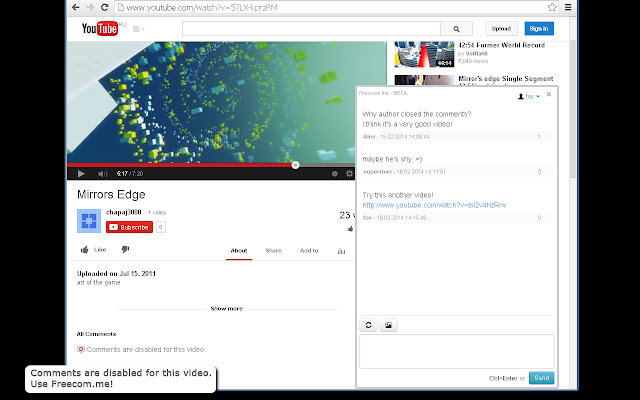This screenshot has height=400, width=640.
Task: Open the chapaj3000 channel name link
Action: [124, 212]
